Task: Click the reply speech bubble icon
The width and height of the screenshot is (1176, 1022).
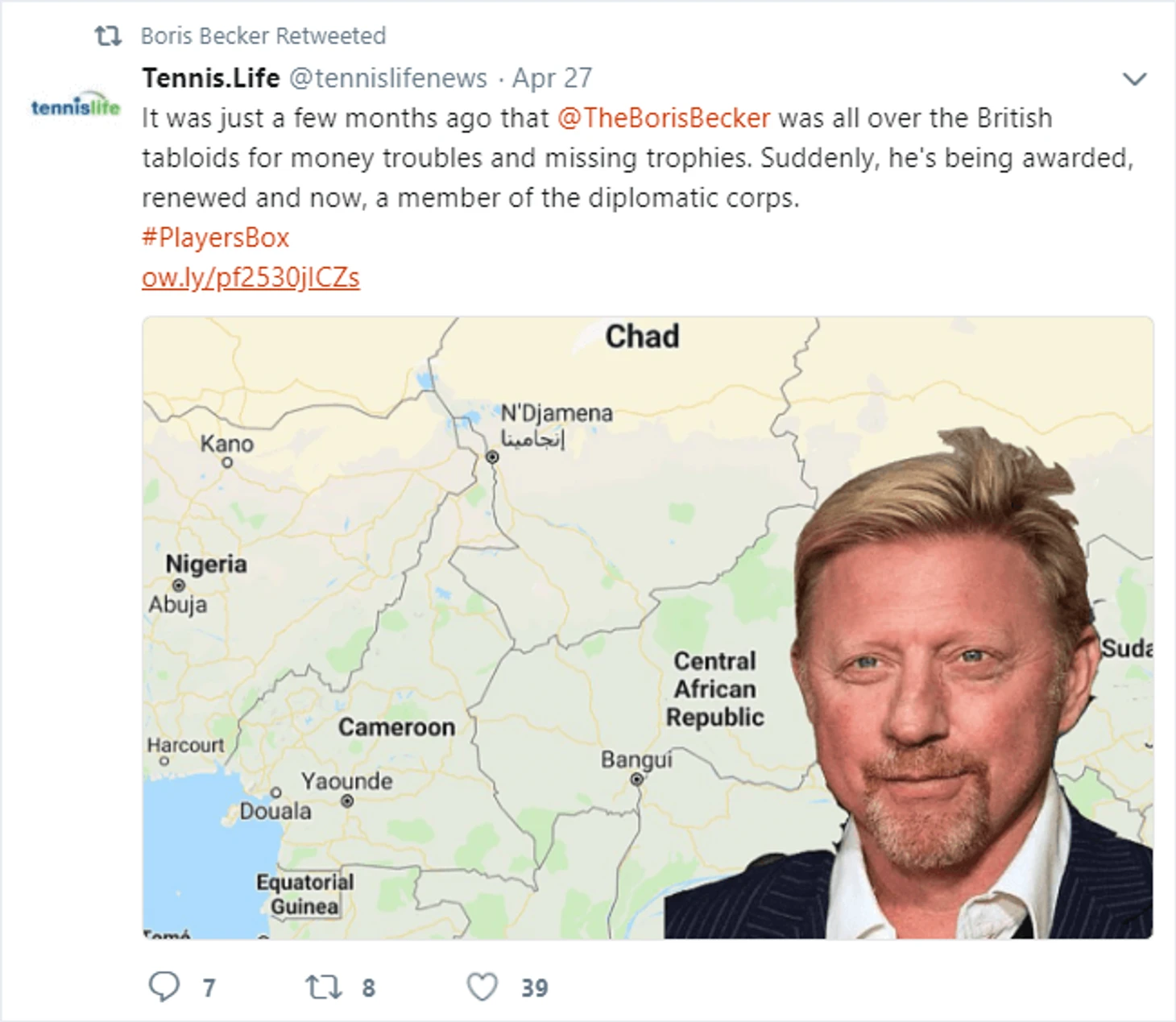Action: [164, 987]
